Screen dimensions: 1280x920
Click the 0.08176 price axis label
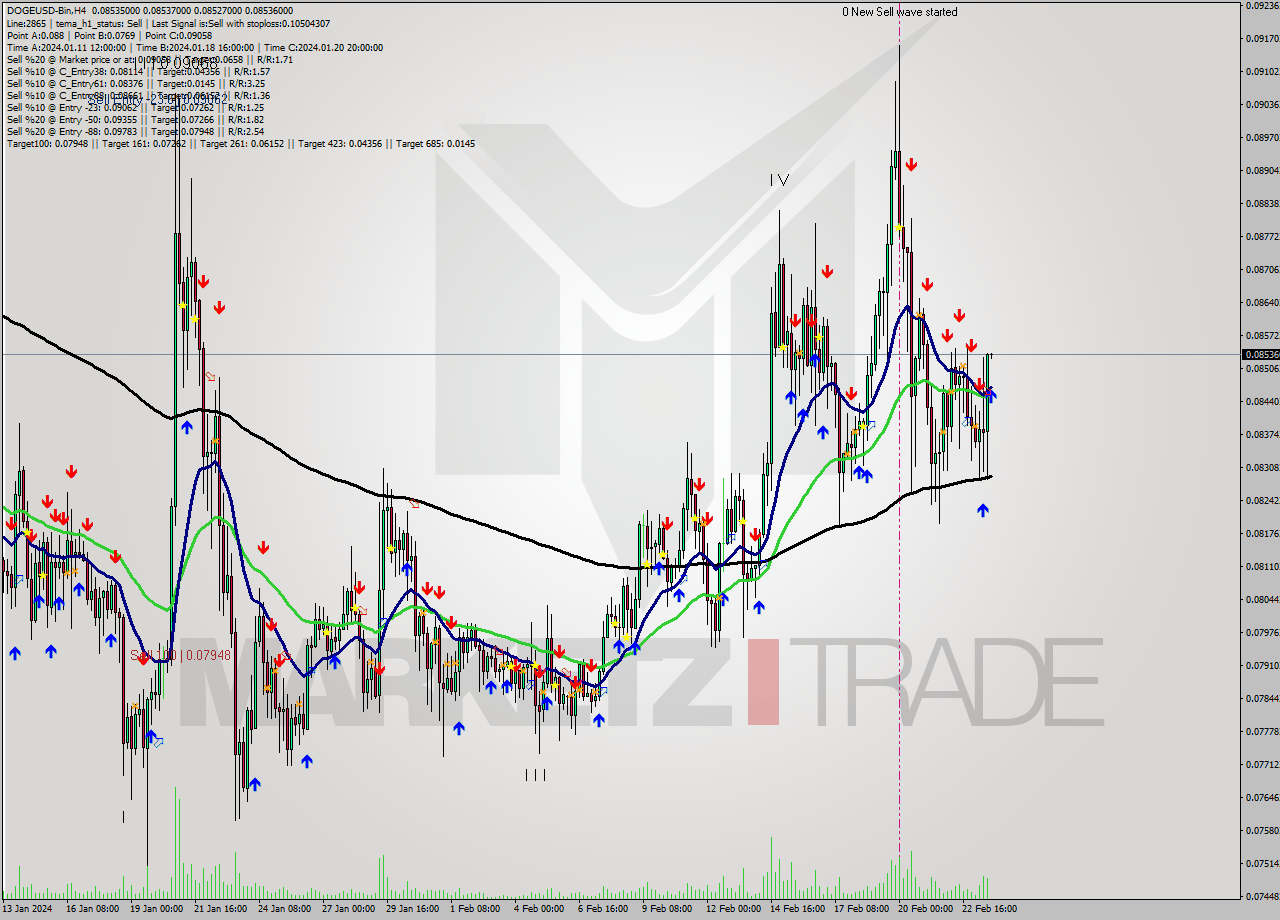click(x=1260, y=533)
